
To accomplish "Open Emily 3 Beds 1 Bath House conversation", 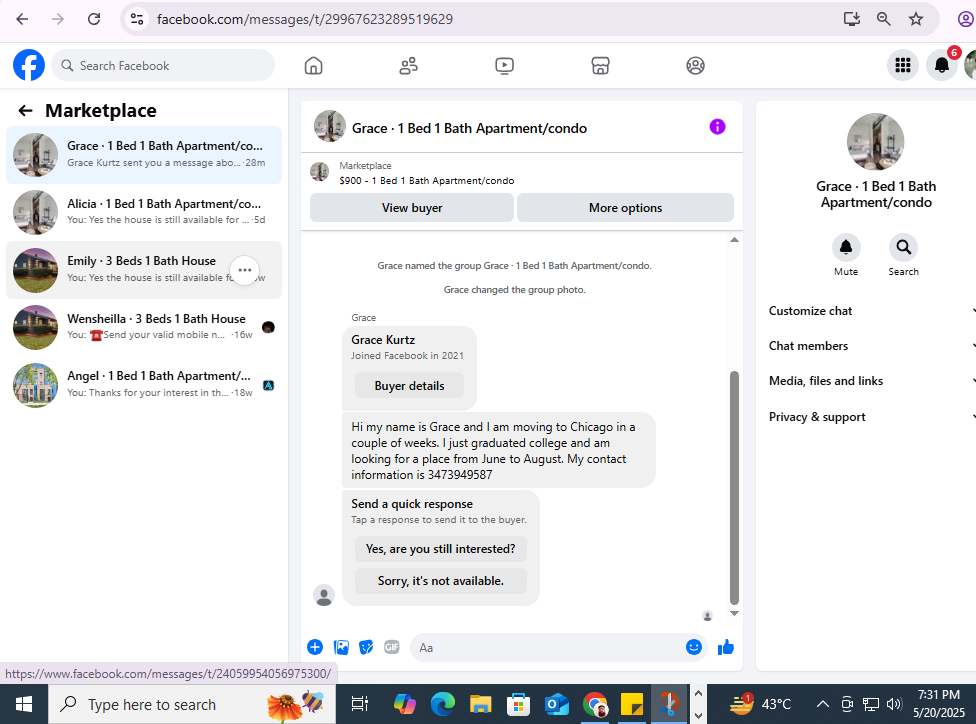I will 144,270.
